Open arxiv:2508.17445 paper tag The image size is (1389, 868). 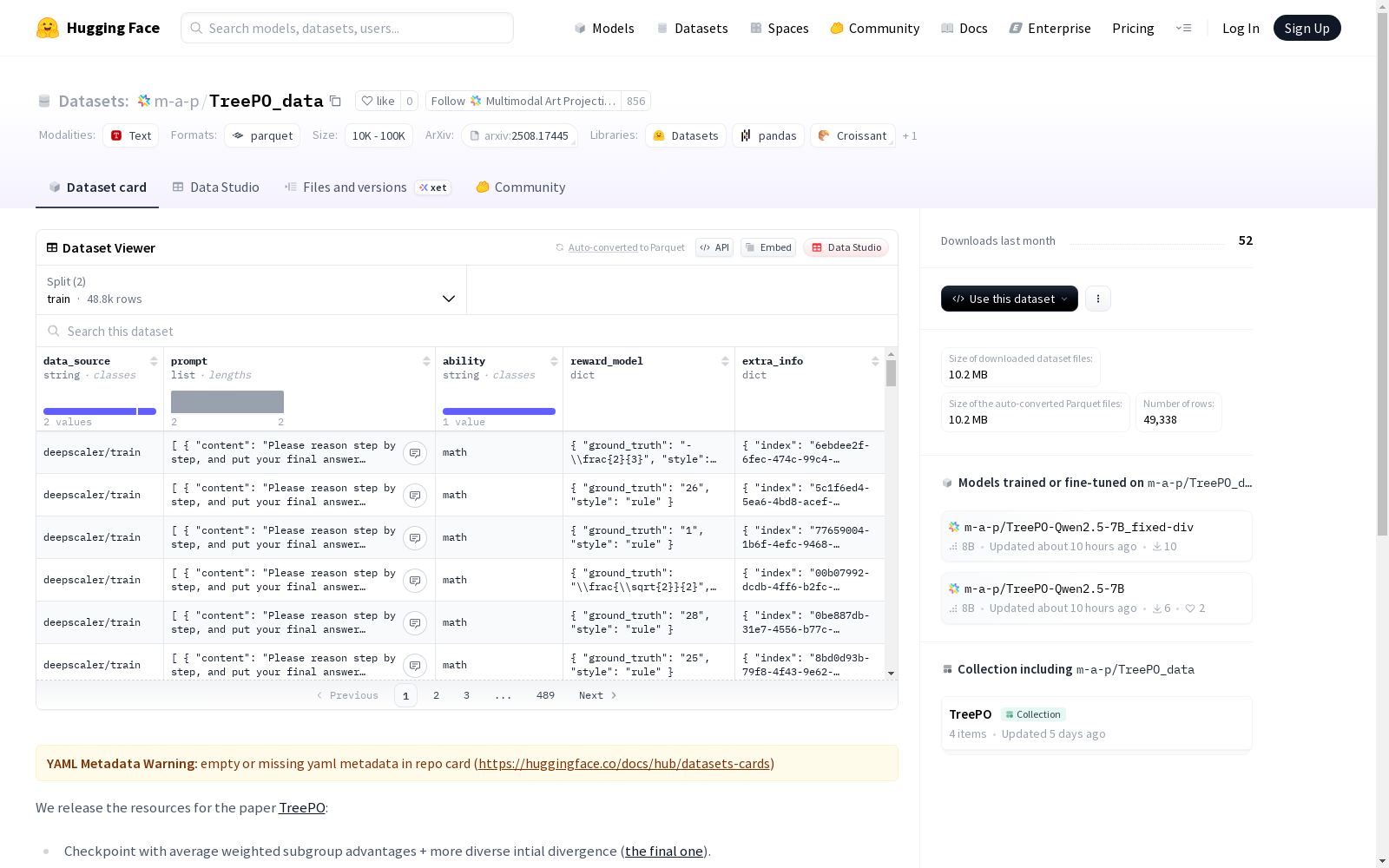pyautogui.click(x=519, y=135)
